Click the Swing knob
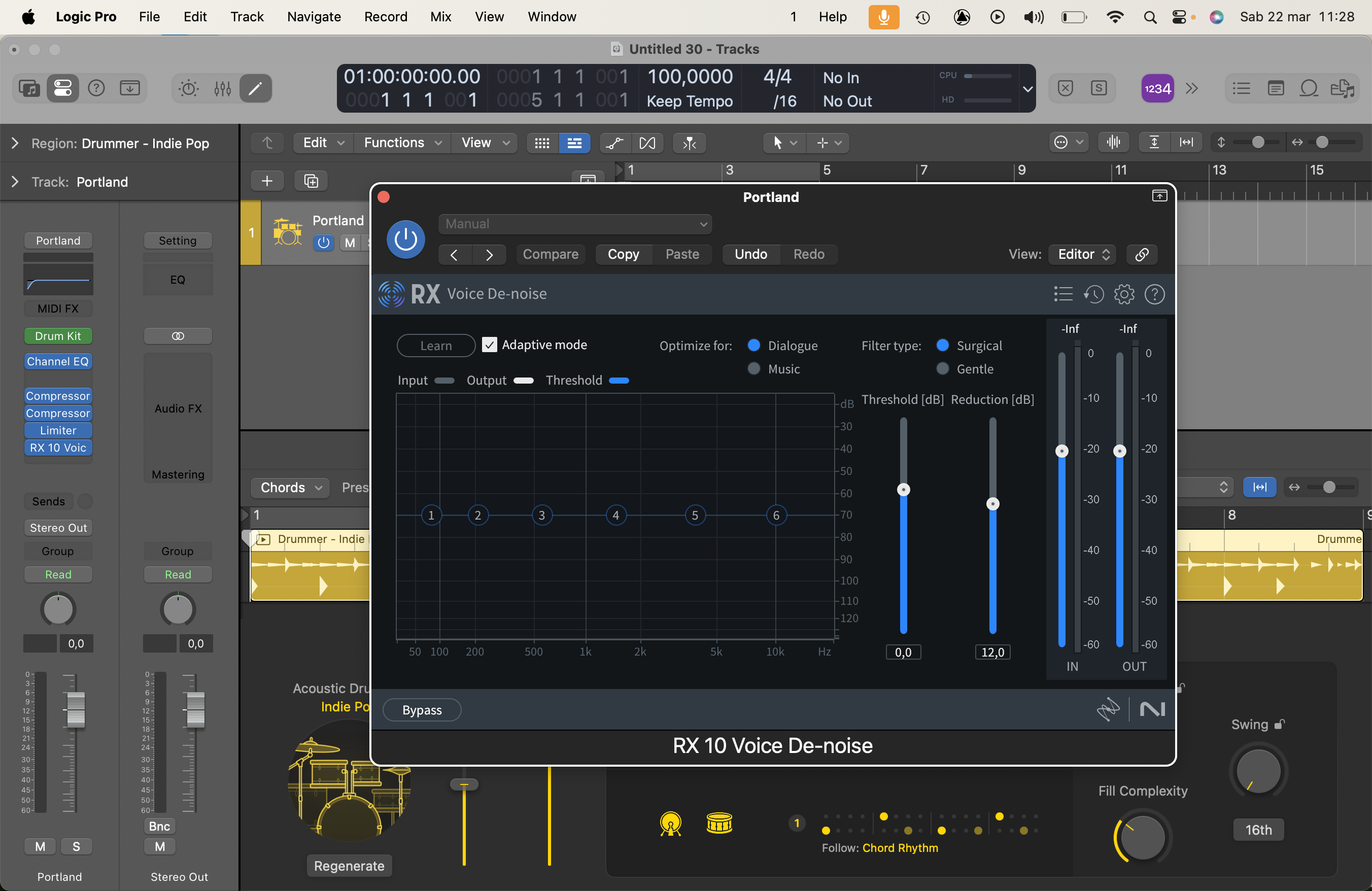The width and height of the screenshot is (1372, 891). (x=1258, y=771)
